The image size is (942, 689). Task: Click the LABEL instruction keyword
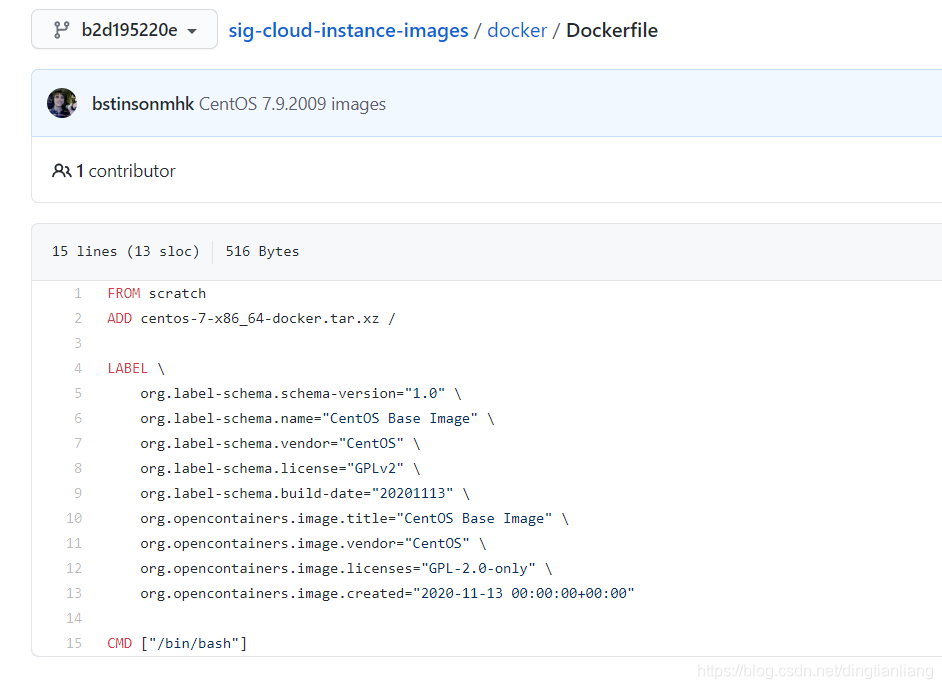point(127,368)
